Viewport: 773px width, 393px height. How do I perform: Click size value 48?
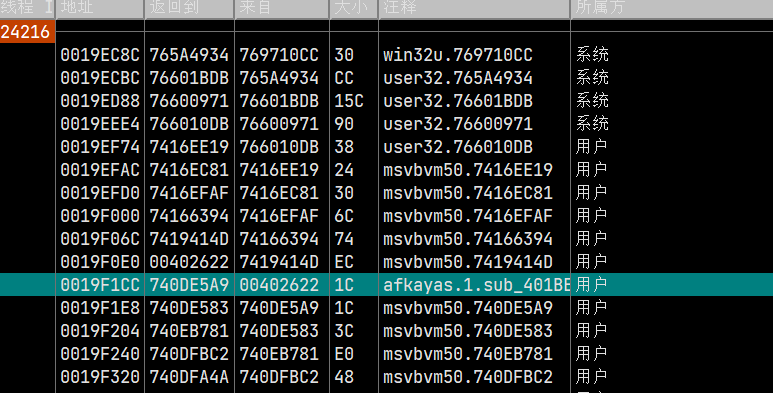(344, 377)
